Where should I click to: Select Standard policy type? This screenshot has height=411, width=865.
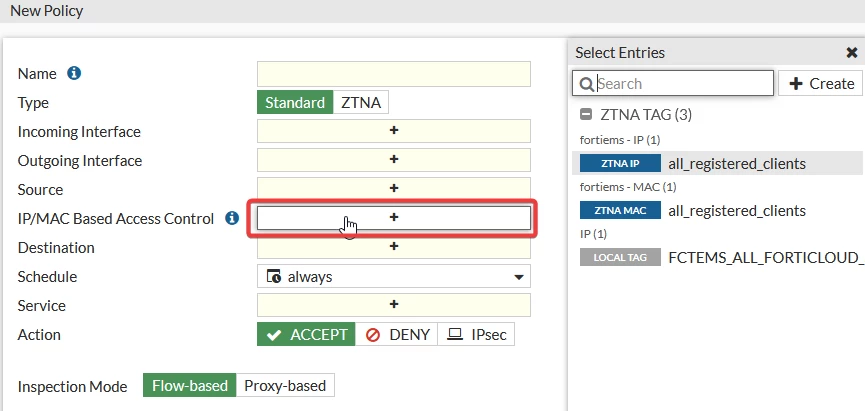(x=295, y=103)
